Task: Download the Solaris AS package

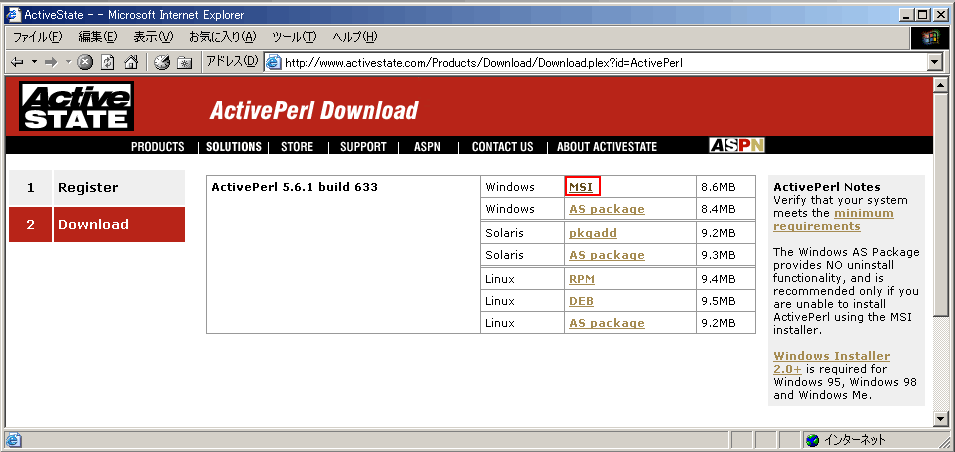Action: (607, 255)
